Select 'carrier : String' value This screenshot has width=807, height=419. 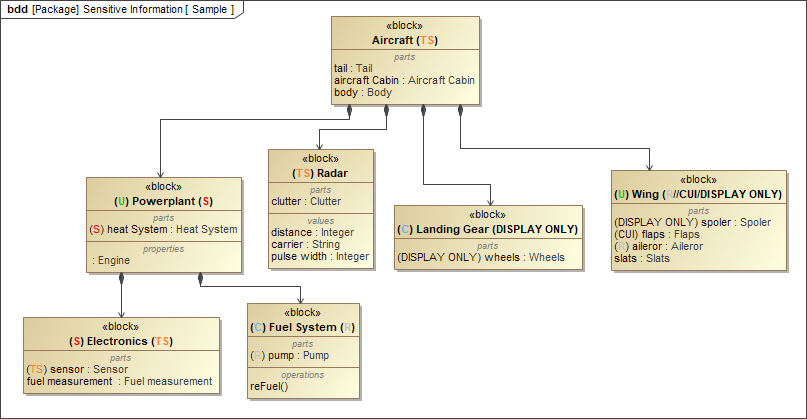coord(306,244)
